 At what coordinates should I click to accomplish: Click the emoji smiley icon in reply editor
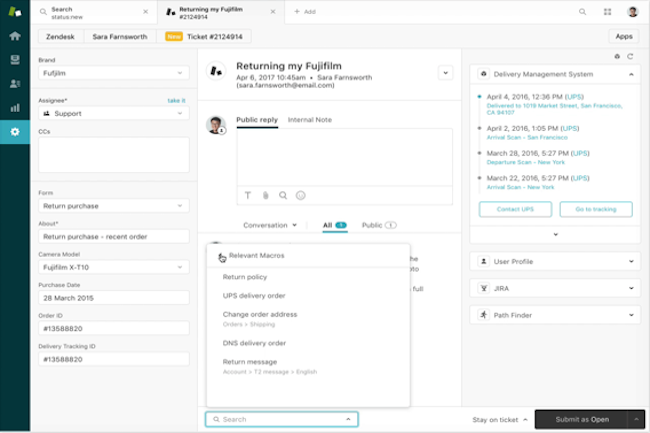pyautogui.click(x=300, y=195)
